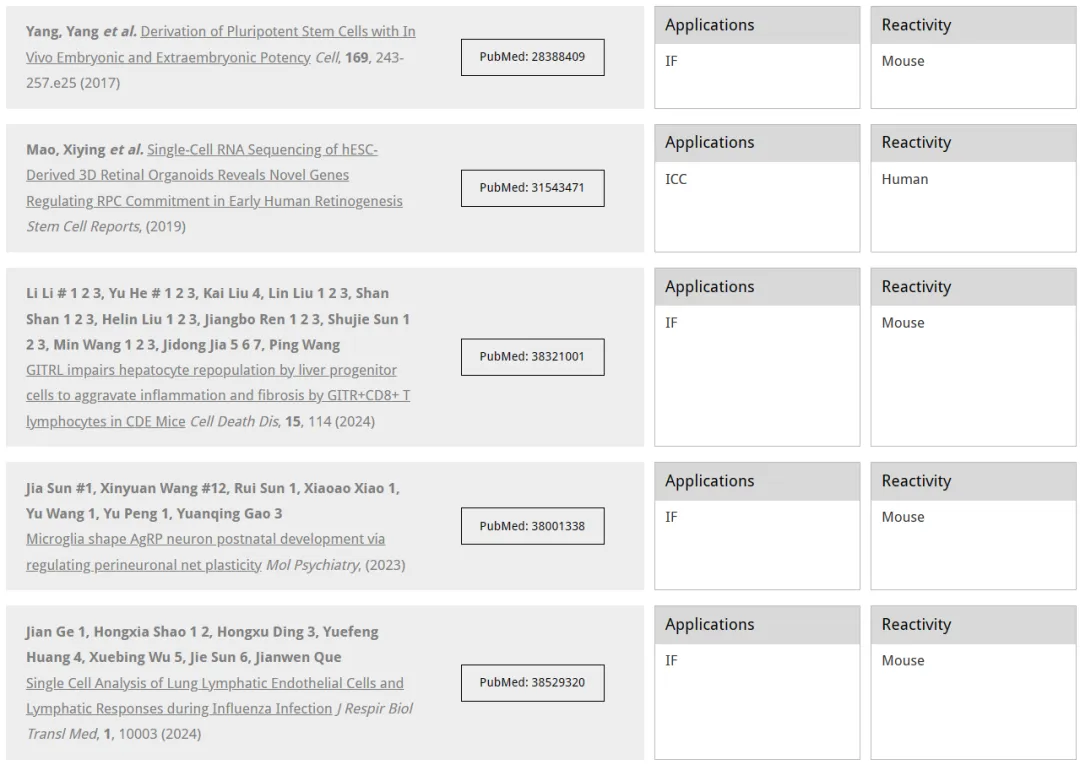Click PubMed: 38529320 button
Screen dimensions: 1080x765
pos(532,683)
